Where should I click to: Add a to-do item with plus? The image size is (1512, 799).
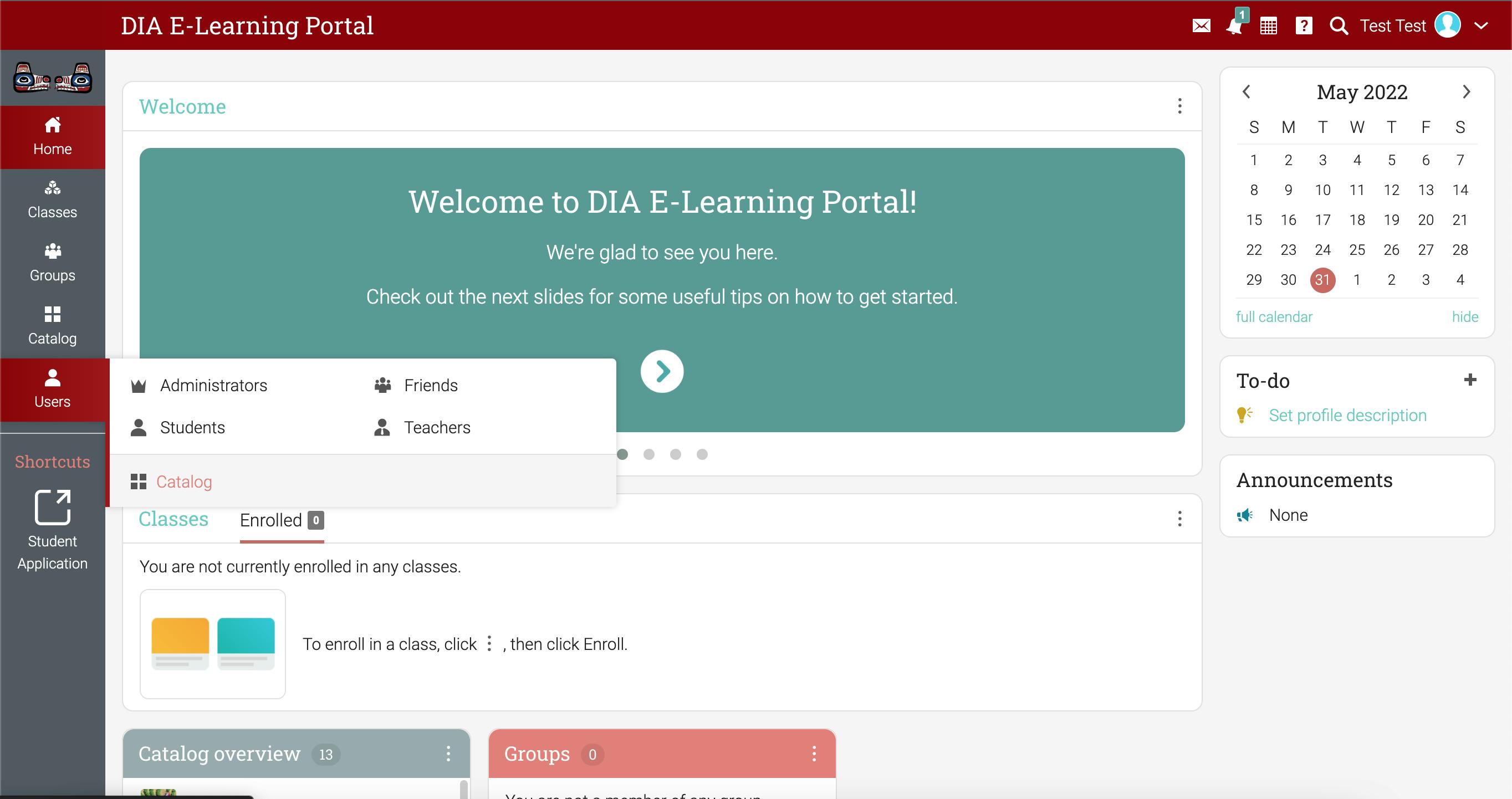point(1470,380)
